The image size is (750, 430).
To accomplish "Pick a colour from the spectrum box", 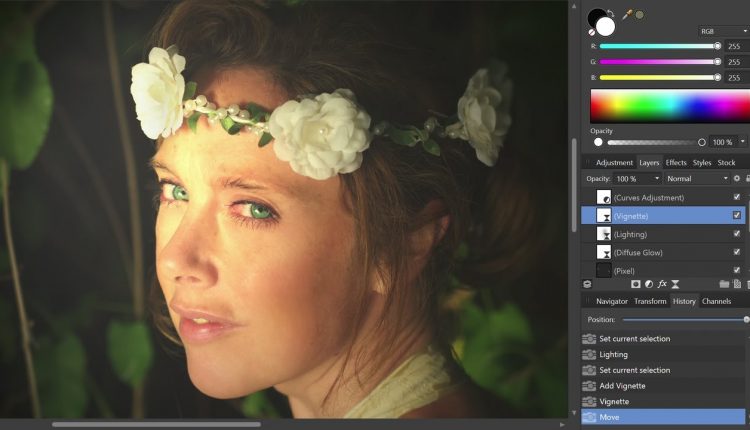I will (670, 106).
